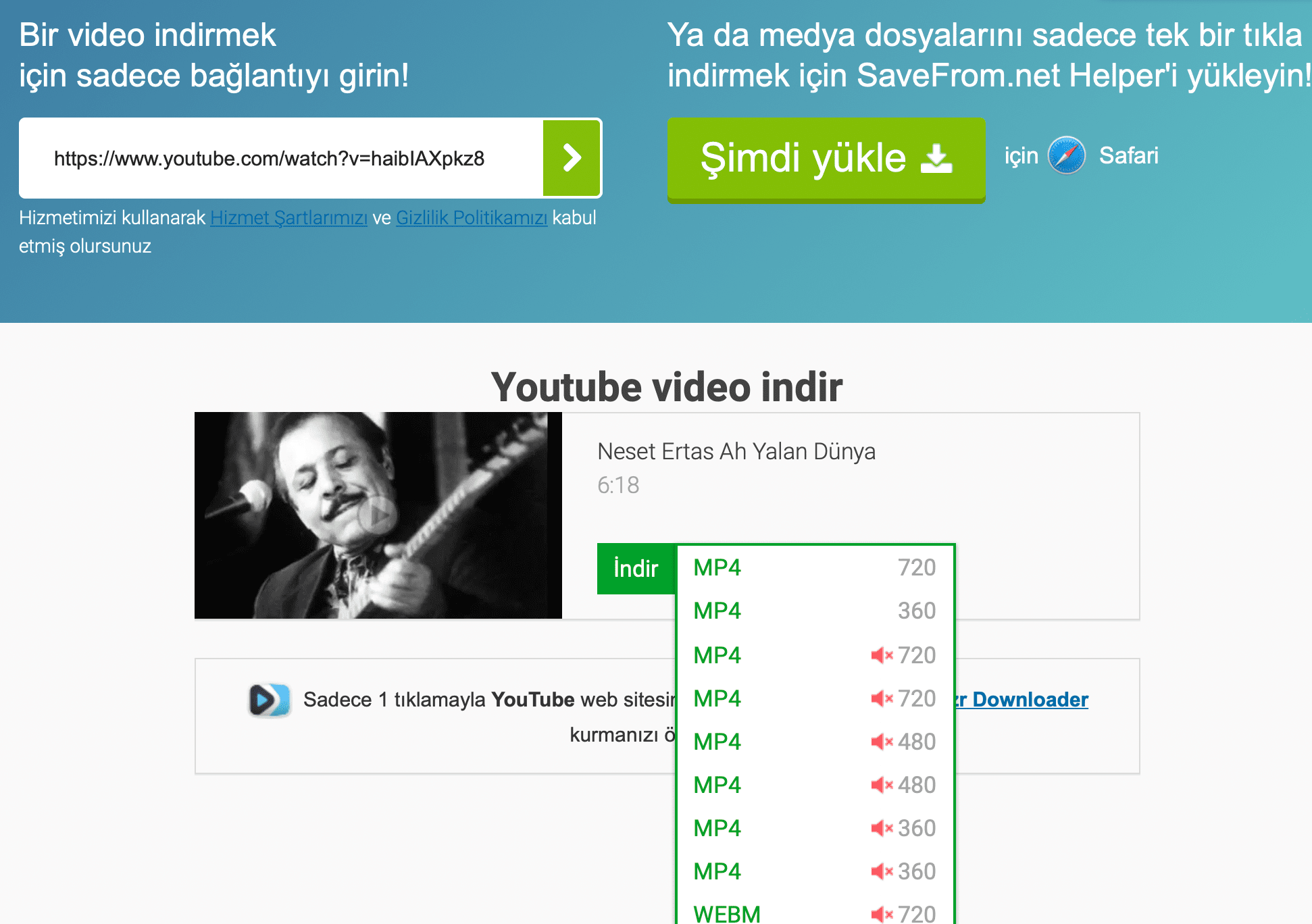Click the 6:18 duration text
The height and width of the screenshot is (924, 1312).
click(x=618, y=485)
